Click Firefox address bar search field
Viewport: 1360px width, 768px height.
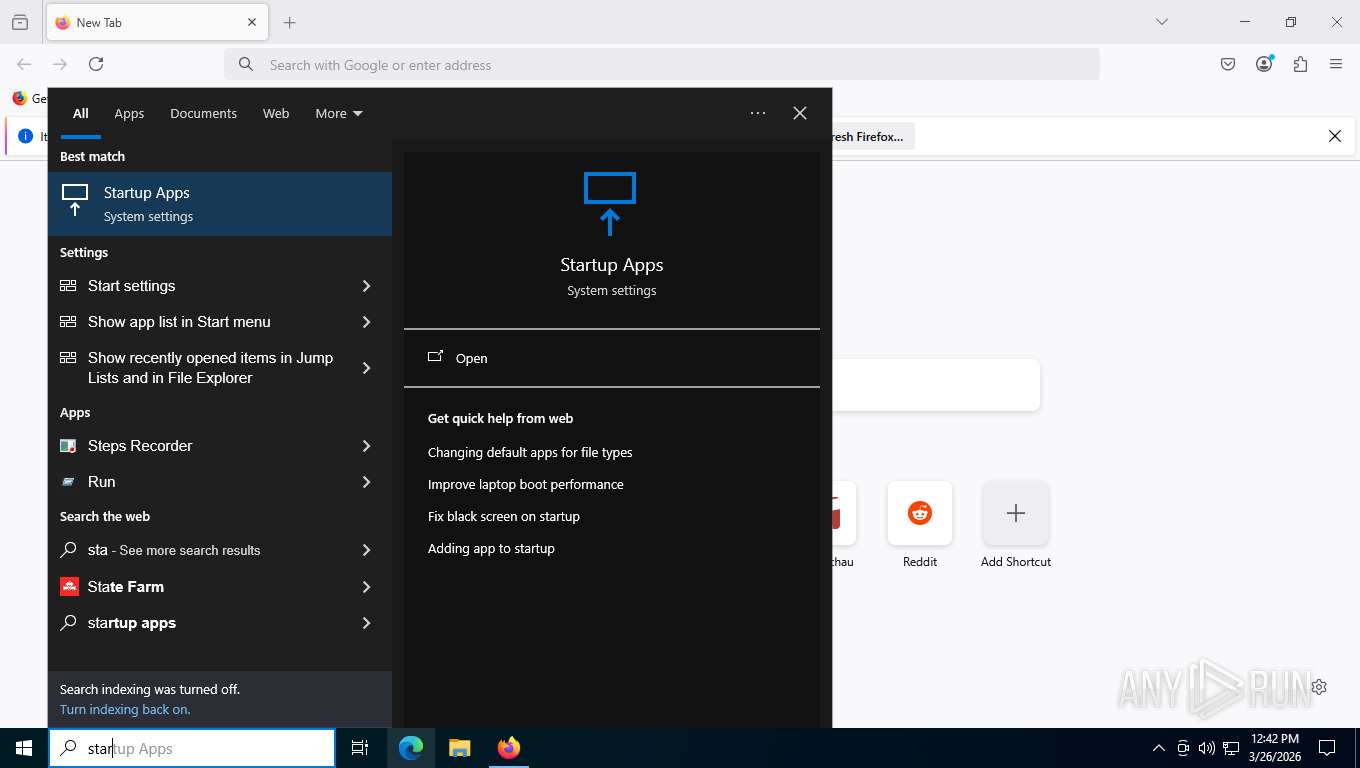pyautogui.click(x=662, y=65)
